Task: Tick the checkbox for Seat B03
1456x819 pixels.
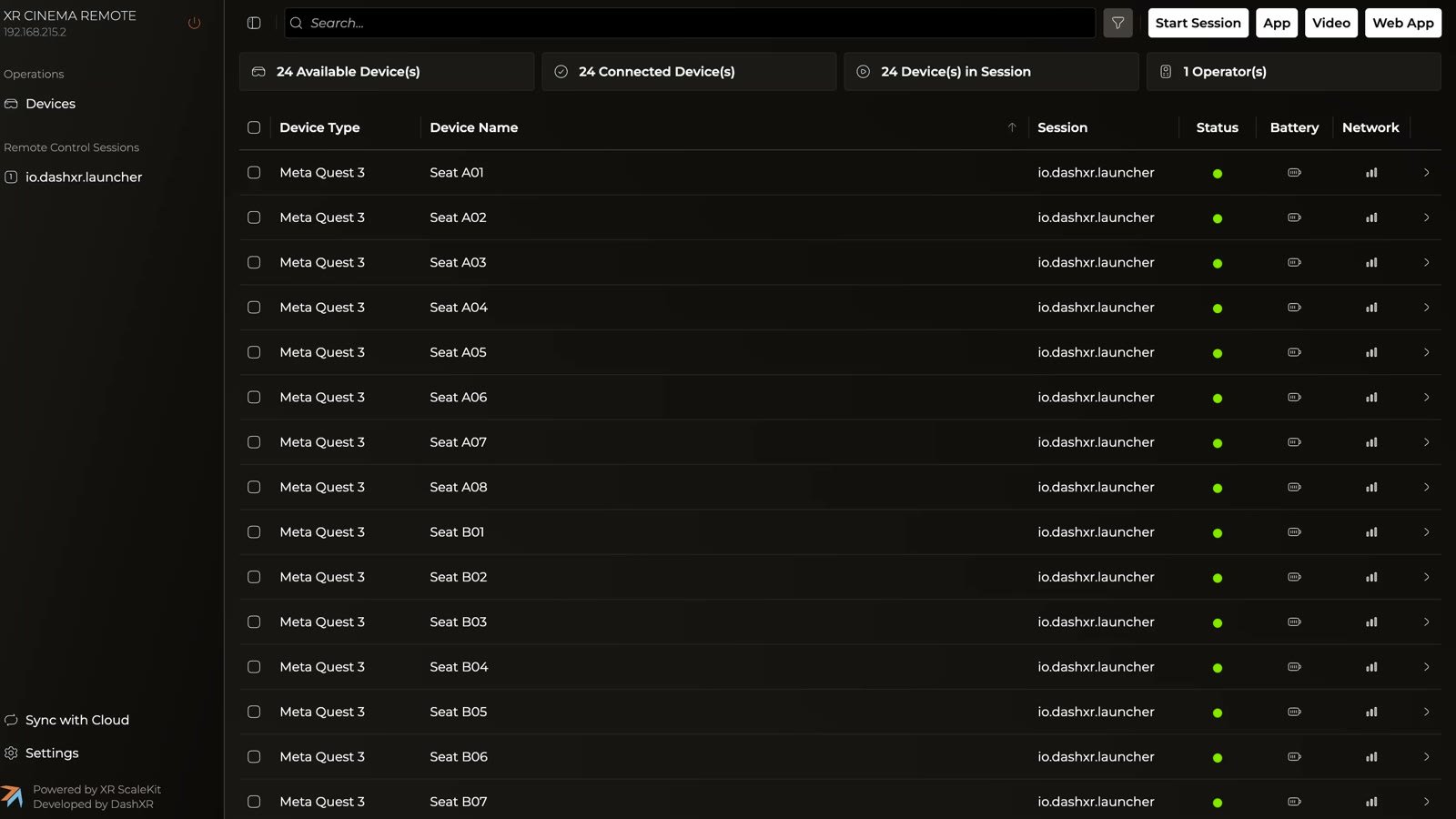Action: point(254,622)
